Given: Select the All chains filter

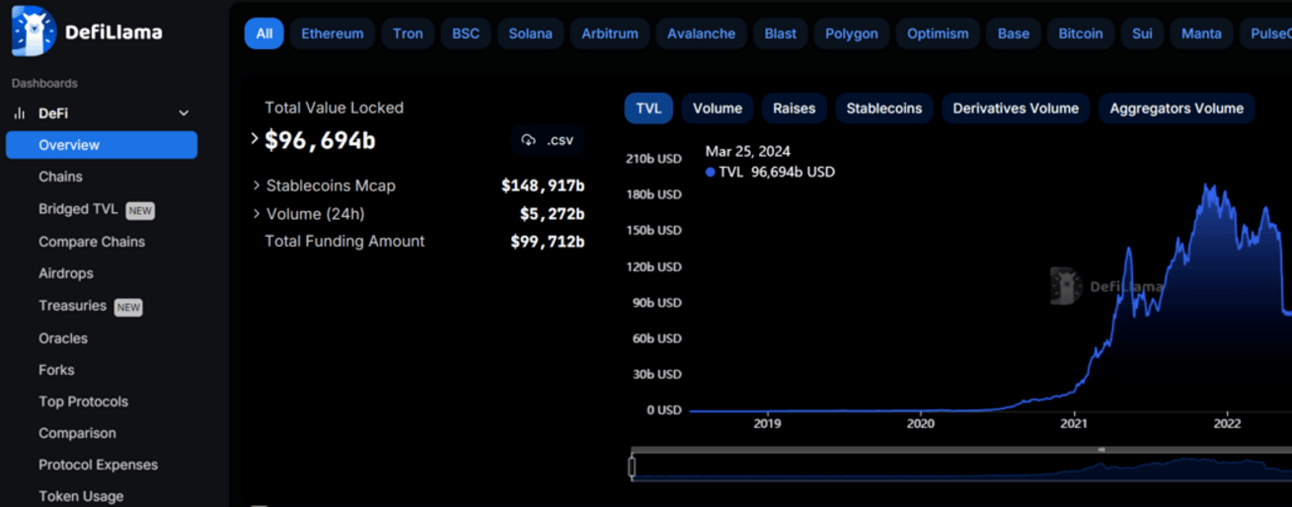Looking at the screenshot, I should tap(264, 33).
